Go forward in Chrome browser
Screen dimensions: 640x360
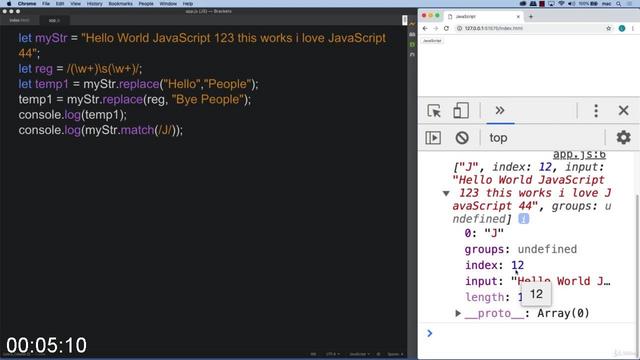(436, 29)
